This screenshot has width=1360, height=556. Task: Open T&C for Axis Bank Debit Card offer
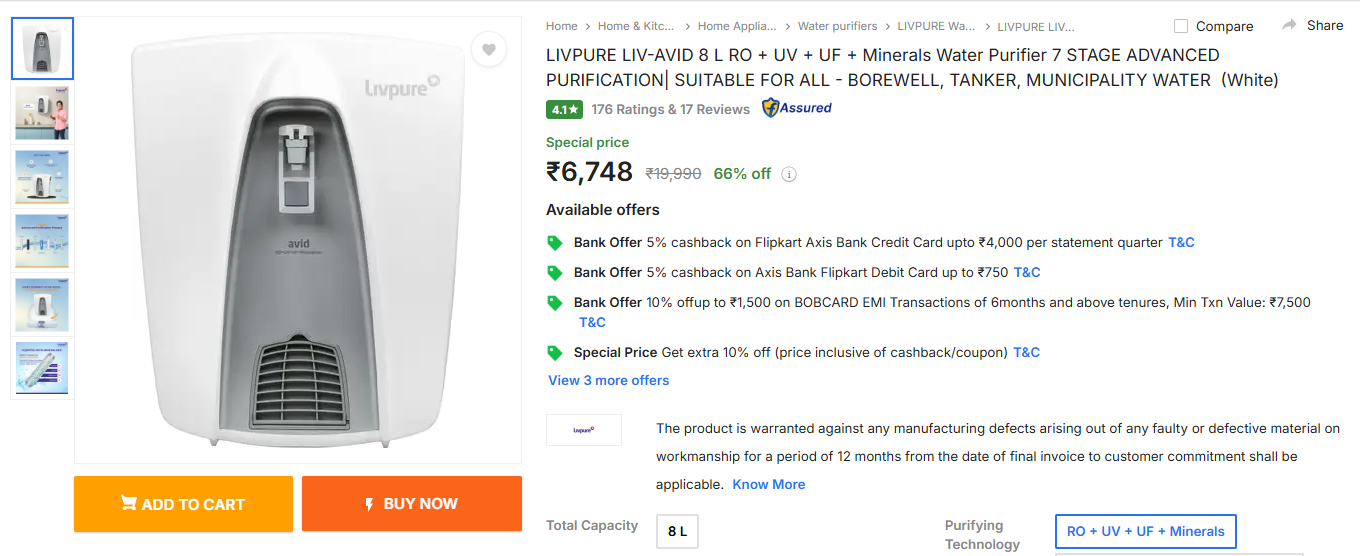tap(1027, 272)
